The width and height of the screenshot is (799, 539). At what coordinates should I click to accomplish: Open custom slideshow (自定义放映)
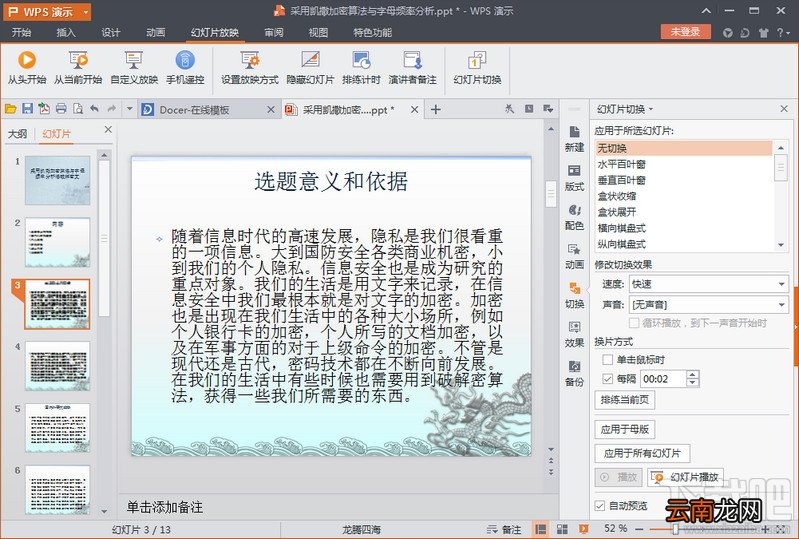pos(134,67)
